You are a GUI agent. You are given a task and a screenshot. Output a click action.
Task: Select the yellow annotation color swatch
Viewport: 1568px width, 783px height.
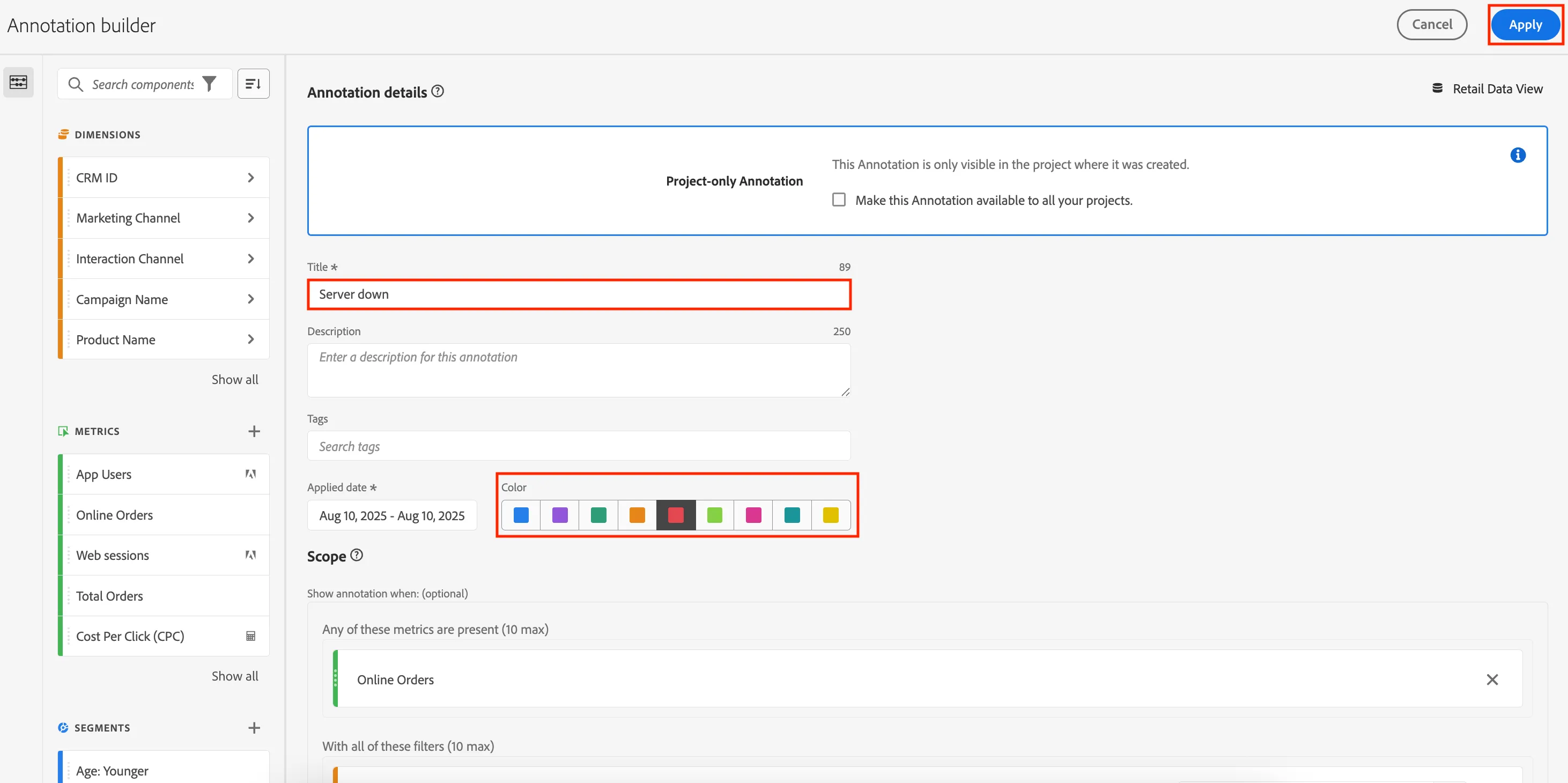(x=830, y=515)
